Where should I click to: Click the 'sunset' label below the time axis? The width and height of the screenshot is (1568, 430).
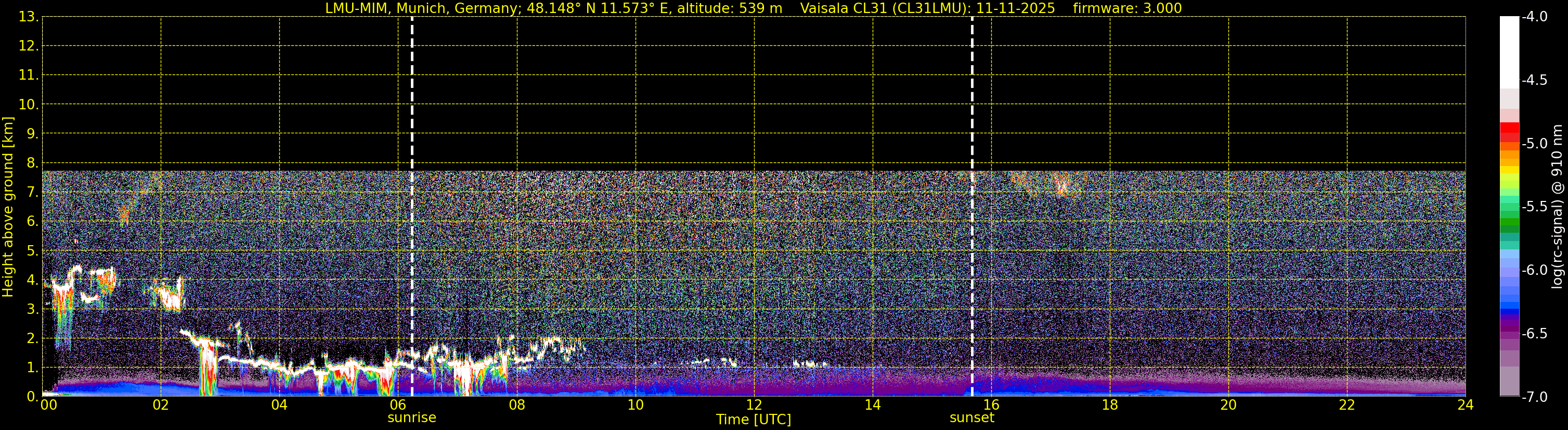click(972, 418)
